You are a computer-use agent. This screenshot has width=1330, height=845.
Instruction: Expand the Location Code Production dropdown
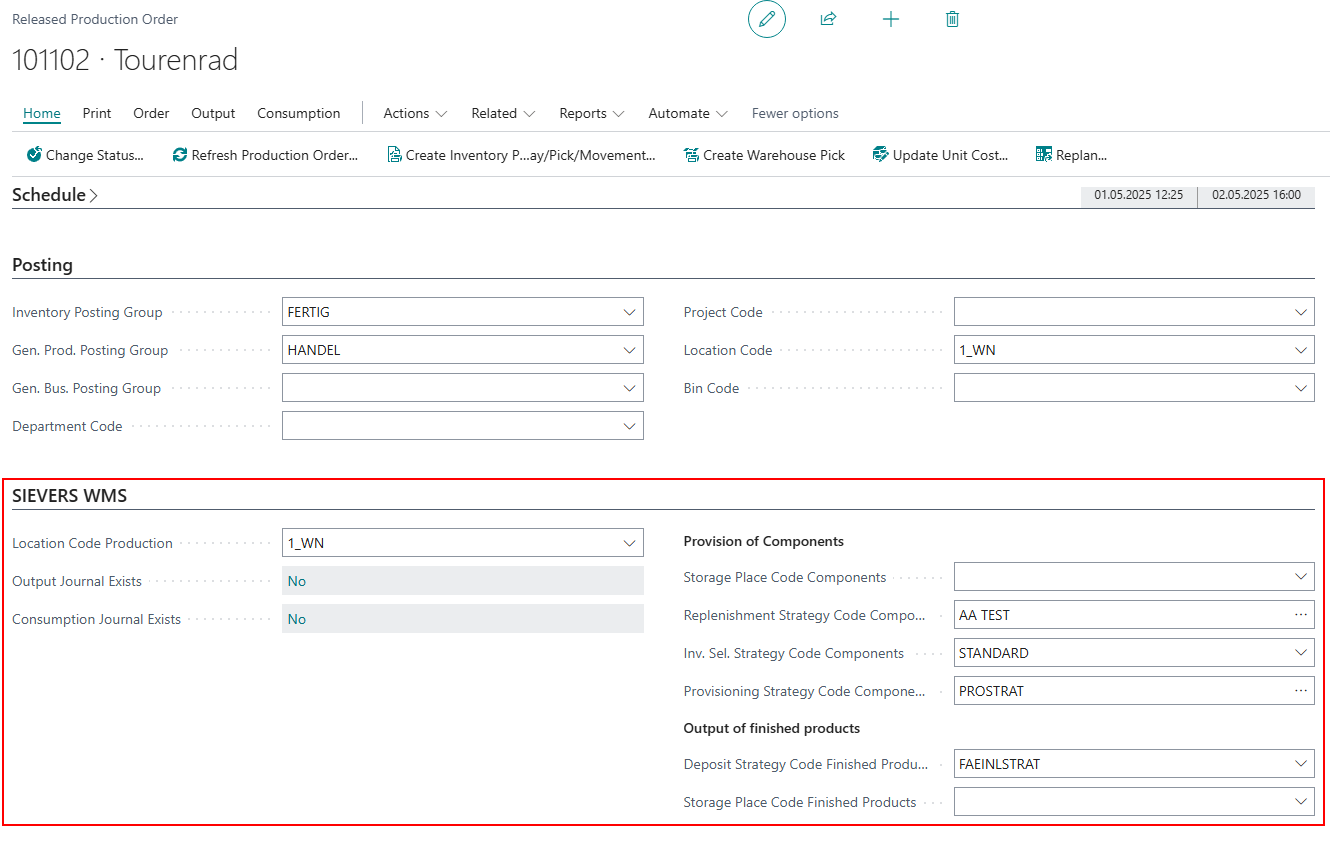tap(629, 543)
